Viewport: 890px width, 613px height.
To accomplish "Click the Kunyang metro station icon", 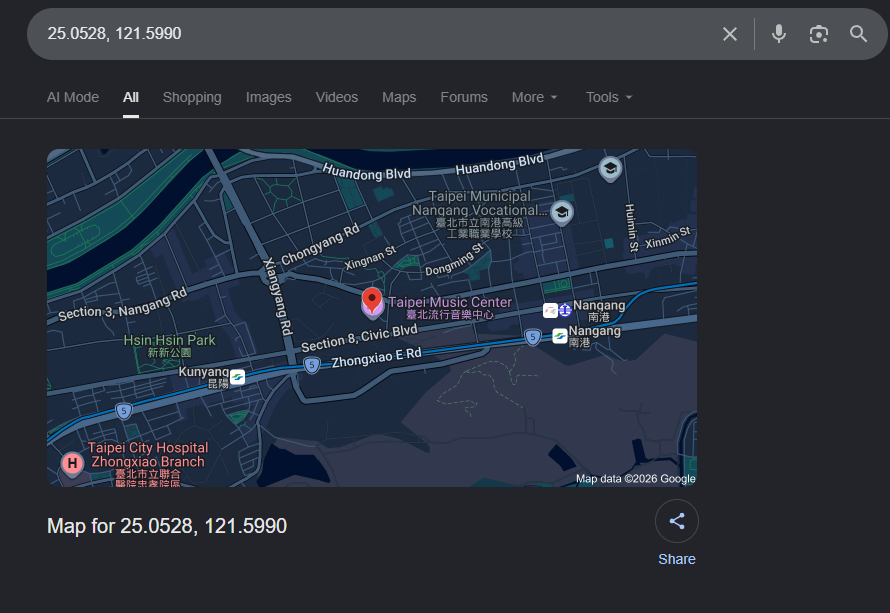I will (x=237, y=377).
